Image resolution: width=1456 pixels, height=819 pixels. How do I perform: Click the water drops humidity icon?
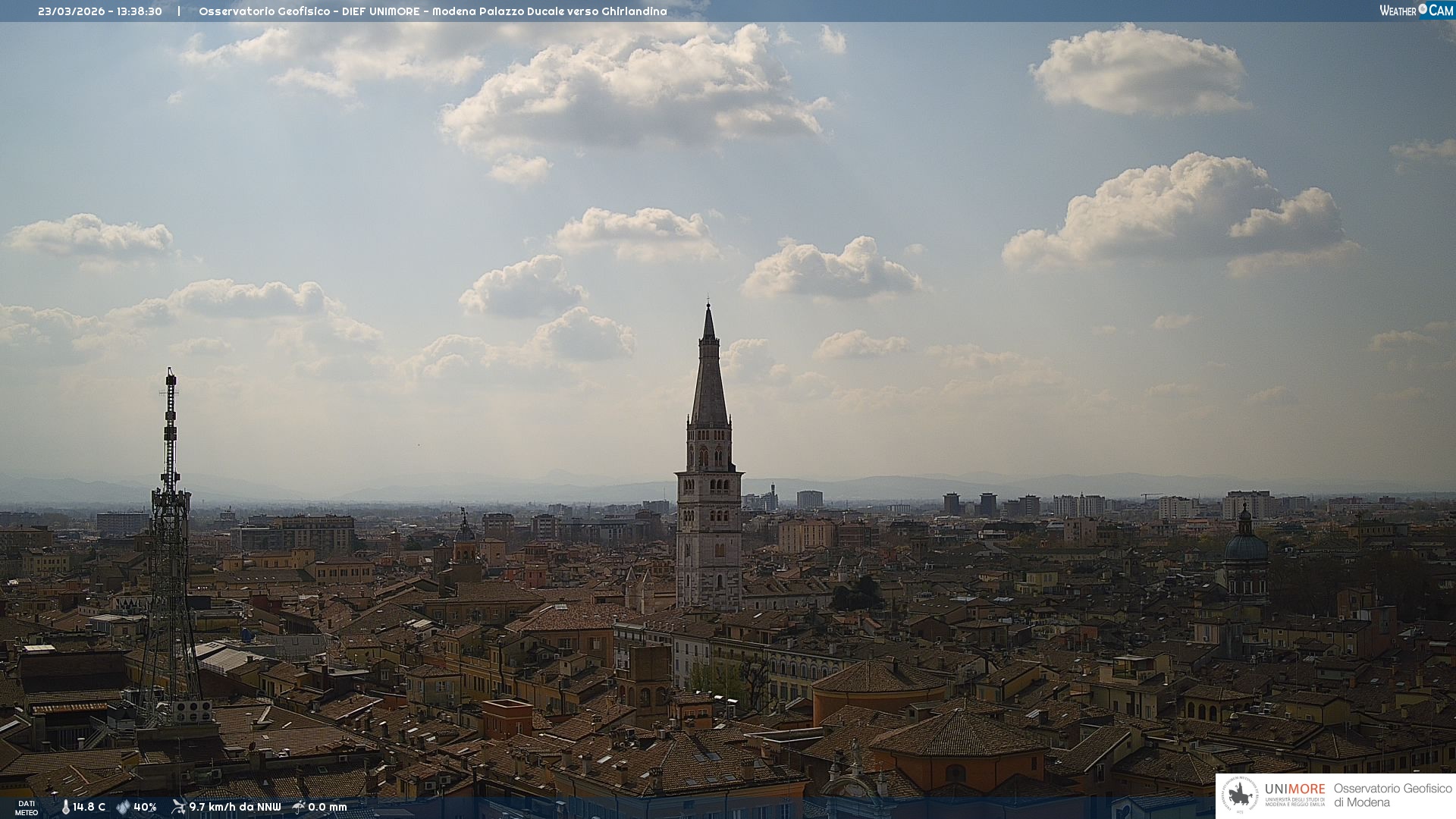[123, 808]
